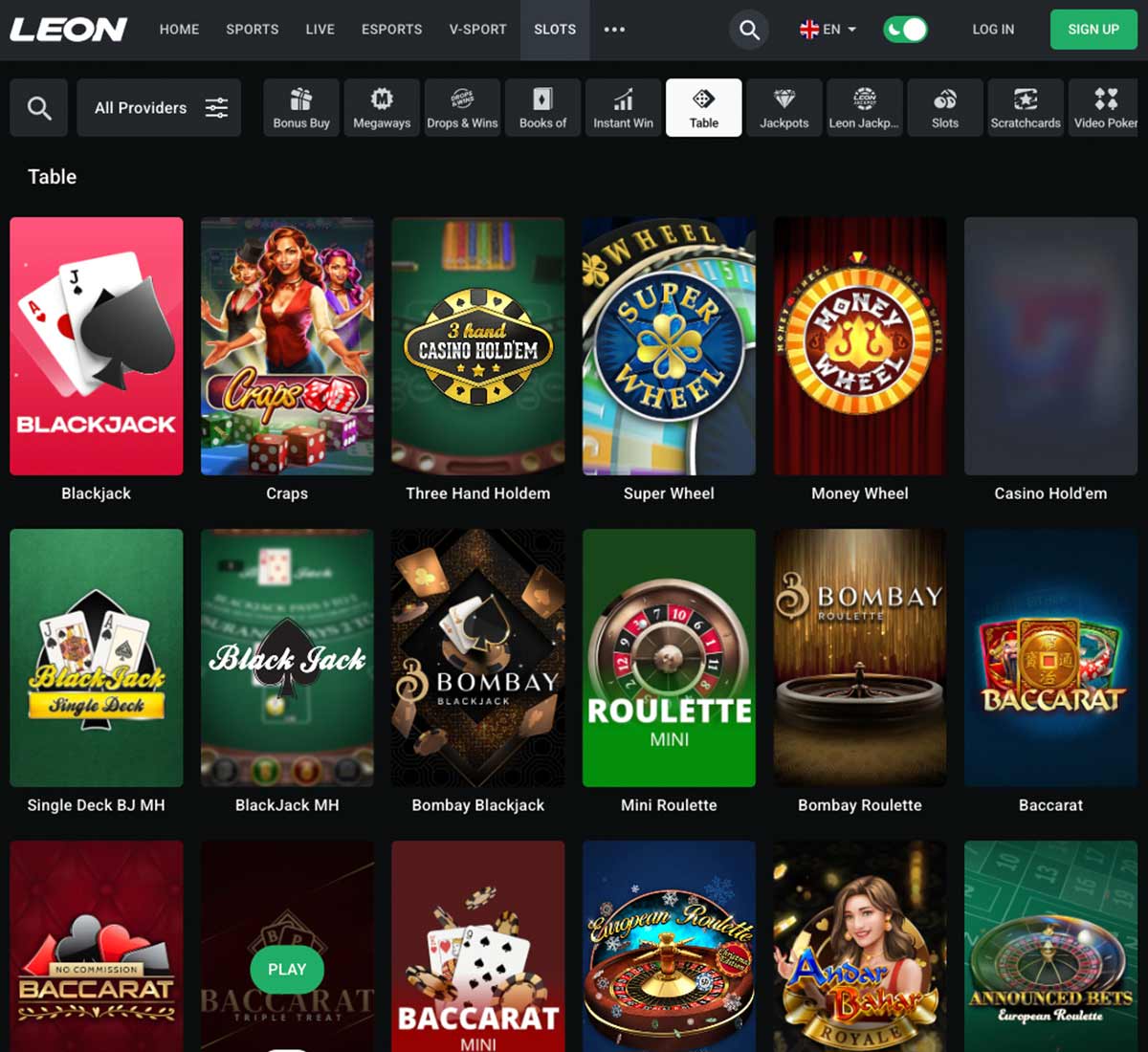Open the Baccarat Mini thumbnail
Image resolution: width=1148 pixels, height=1052 pixels.
[x=477, y=947]
